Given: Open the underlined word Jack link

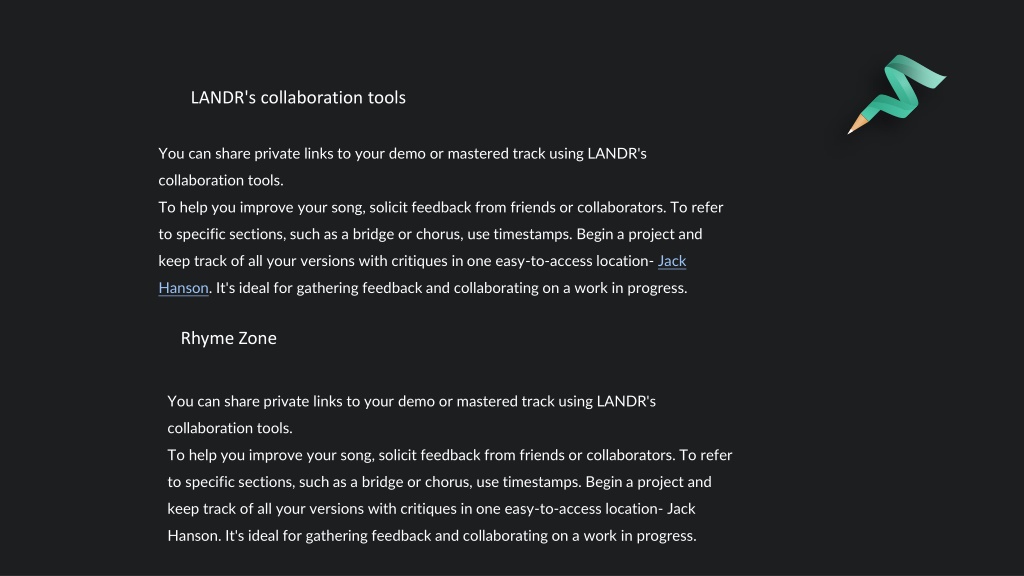Looking at the screenshot, I should point(672,261).
